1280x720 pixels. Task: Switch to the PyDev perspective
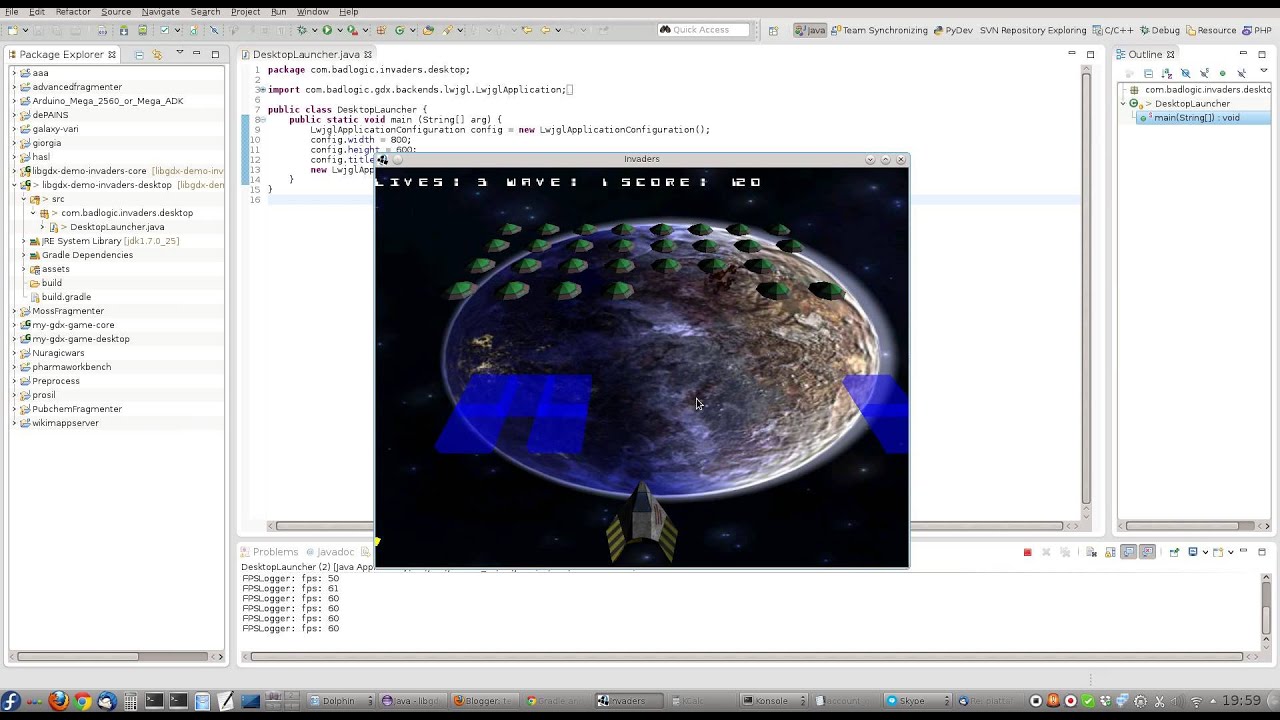953,30
